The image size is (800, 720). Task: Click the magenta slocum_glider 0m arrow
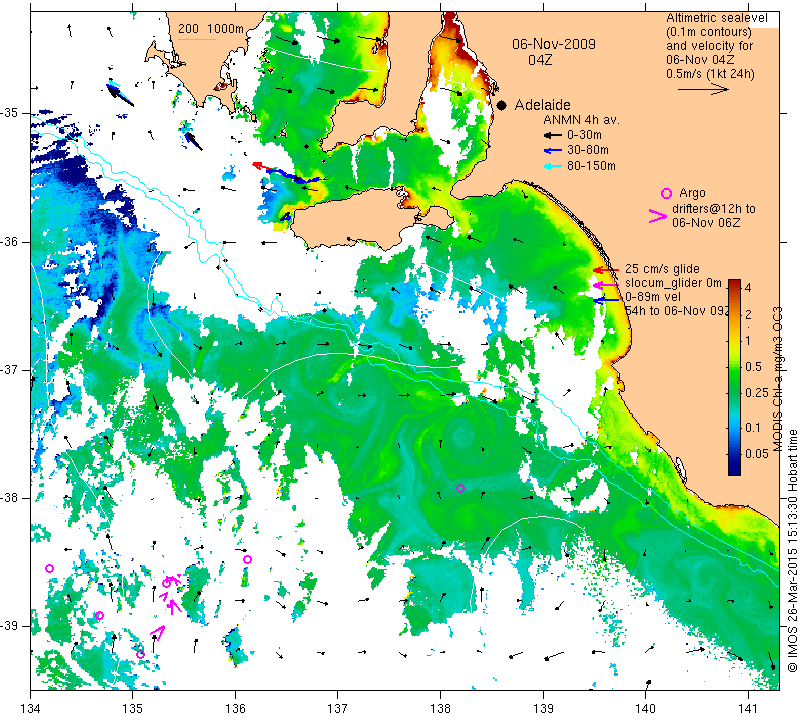point(606,285)
